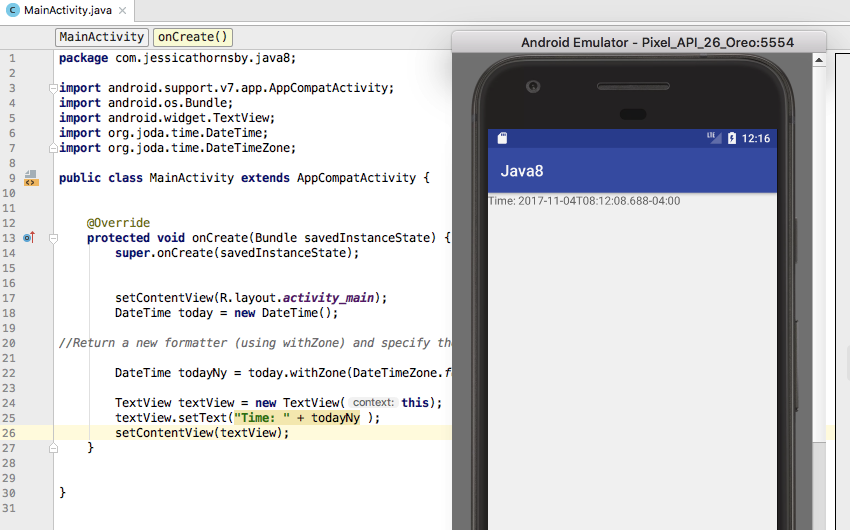Viewport: 850px width, 530px height.
Task: Click new DateTime() on line 18
Action: (x=285, y=313)
